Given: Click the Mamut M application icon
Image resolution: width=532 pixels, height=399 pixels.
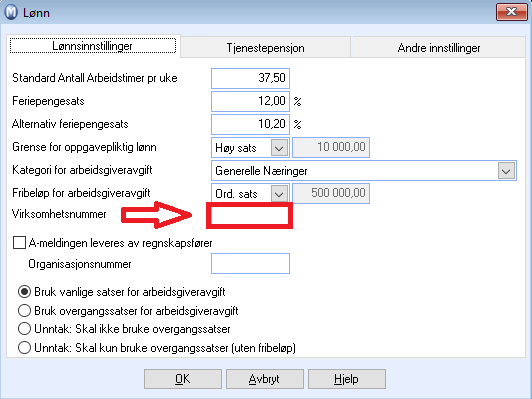Looking at the screenshot, I should click(x=11, y=12).
